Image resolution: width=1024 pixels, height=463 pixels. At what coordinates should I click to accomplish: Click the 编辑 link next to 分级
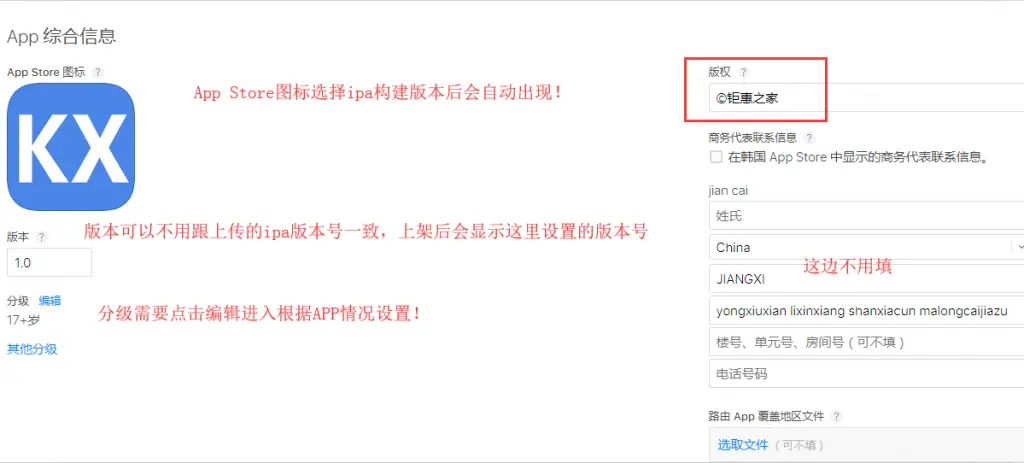coord(50,301)
